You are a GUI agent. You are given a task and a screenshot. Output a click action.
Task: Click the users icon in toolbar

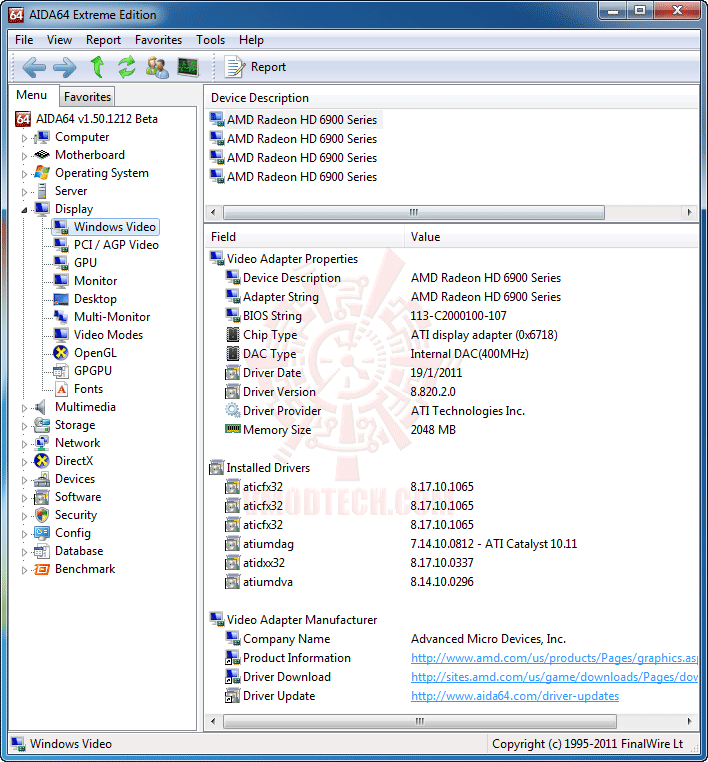click(157, 67)
